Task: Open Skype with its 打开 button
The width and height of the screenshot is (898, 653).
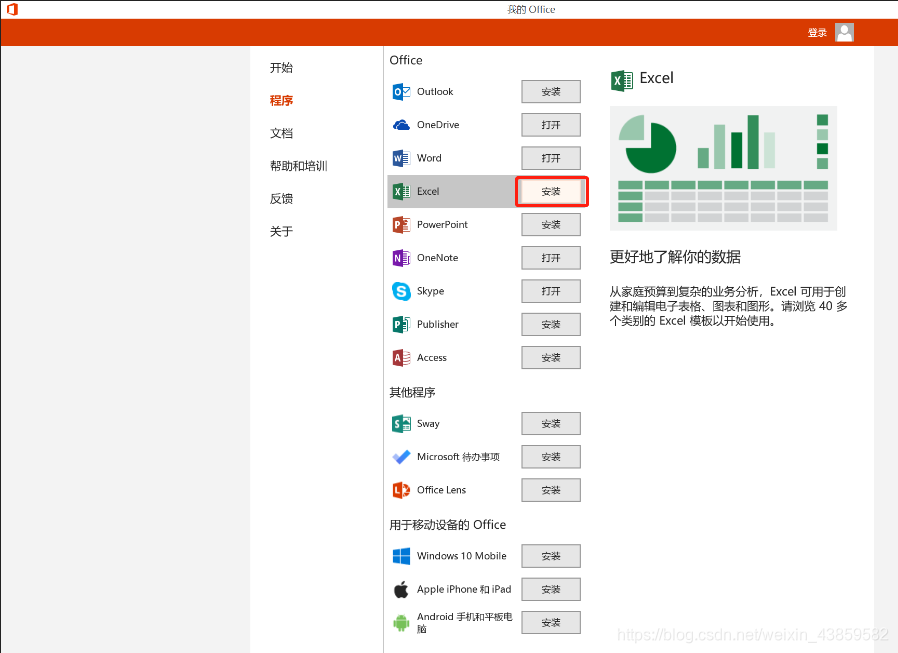Action: point(551,291)
